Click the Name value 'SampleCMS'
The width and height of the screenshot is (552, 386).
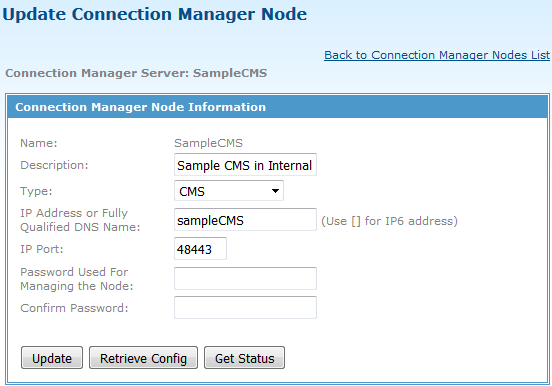(x=208, y=143)
